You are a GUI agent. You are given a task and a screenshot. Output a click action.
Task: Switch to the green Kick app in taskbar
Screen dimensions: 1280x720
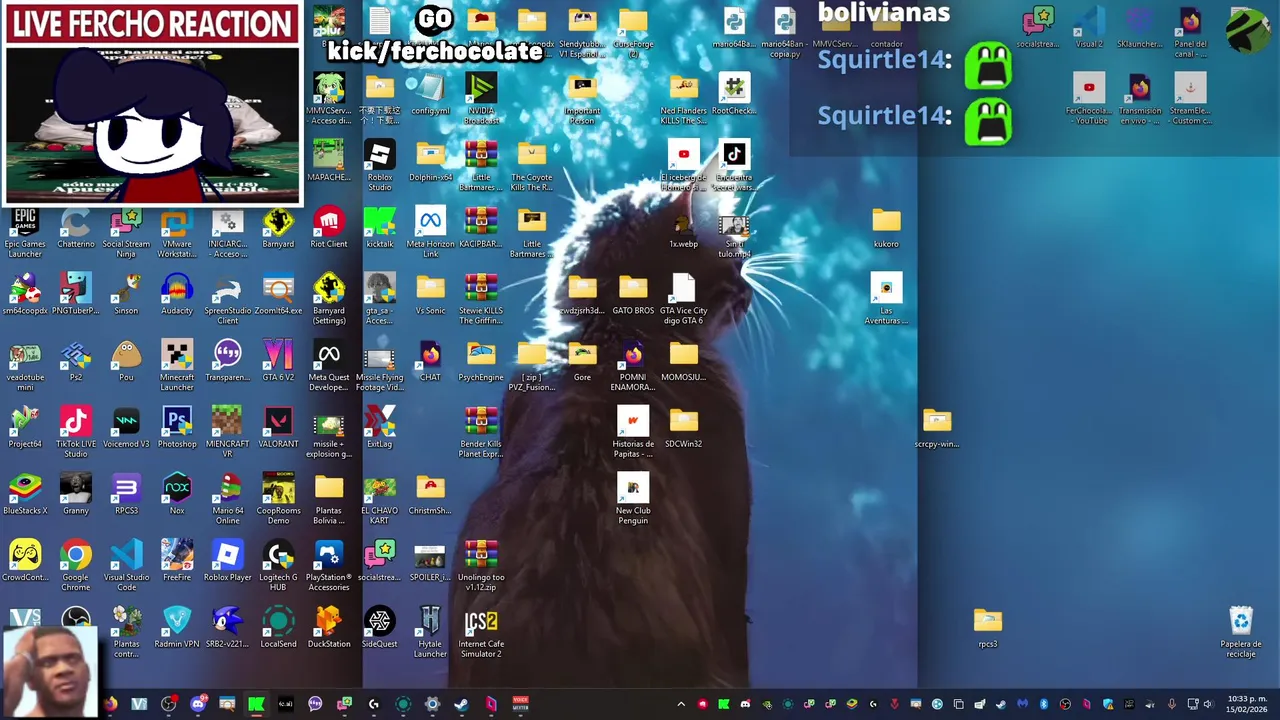pyautogui.click(x=256, y=704)
